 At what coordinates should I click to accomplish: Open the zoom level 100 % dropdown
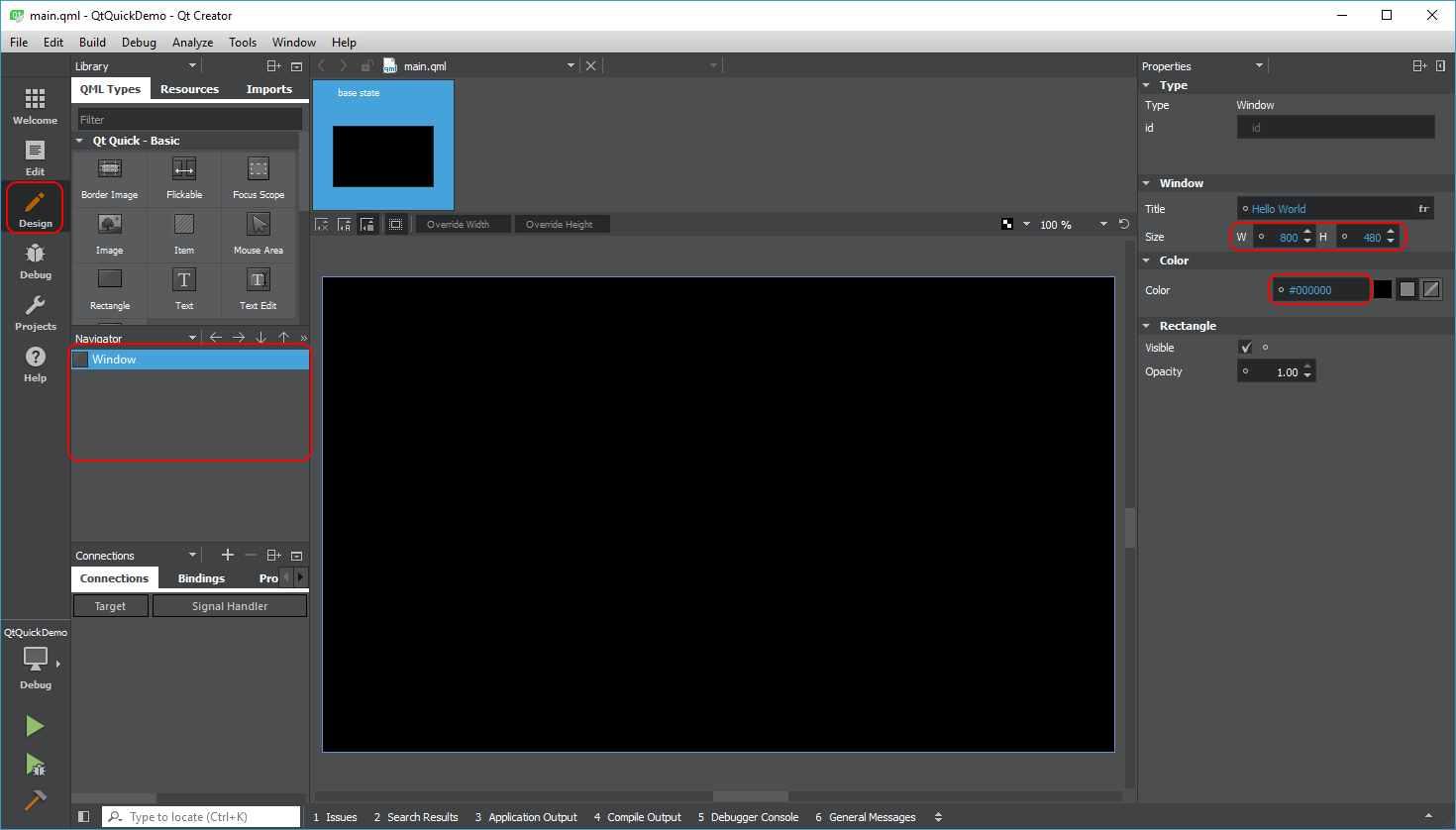1103,225
